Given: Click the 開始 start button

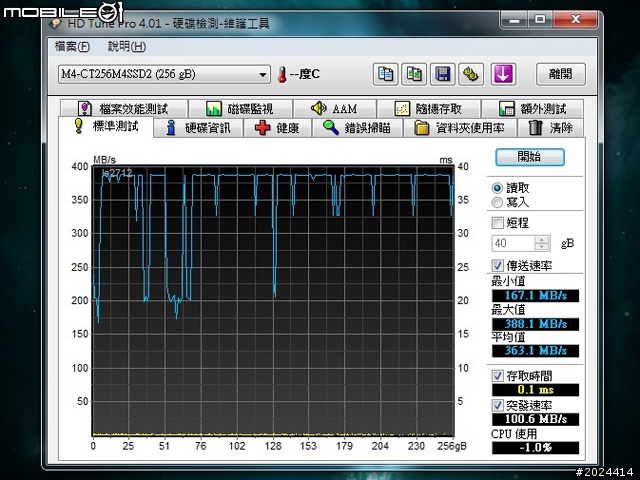Looking at the screenshot, I should 529,157.
